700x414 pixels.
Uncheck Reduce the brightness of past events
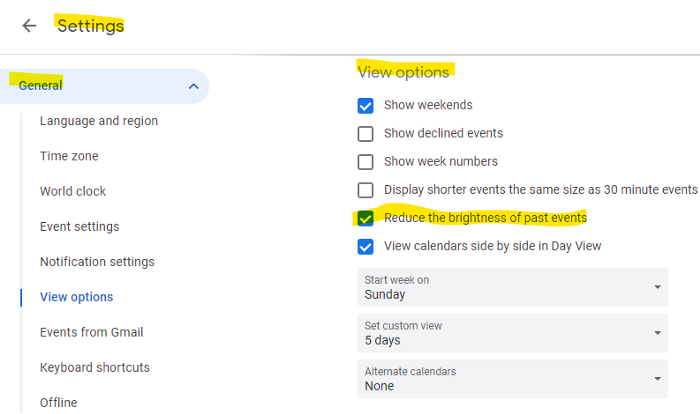tap(366, 218)
